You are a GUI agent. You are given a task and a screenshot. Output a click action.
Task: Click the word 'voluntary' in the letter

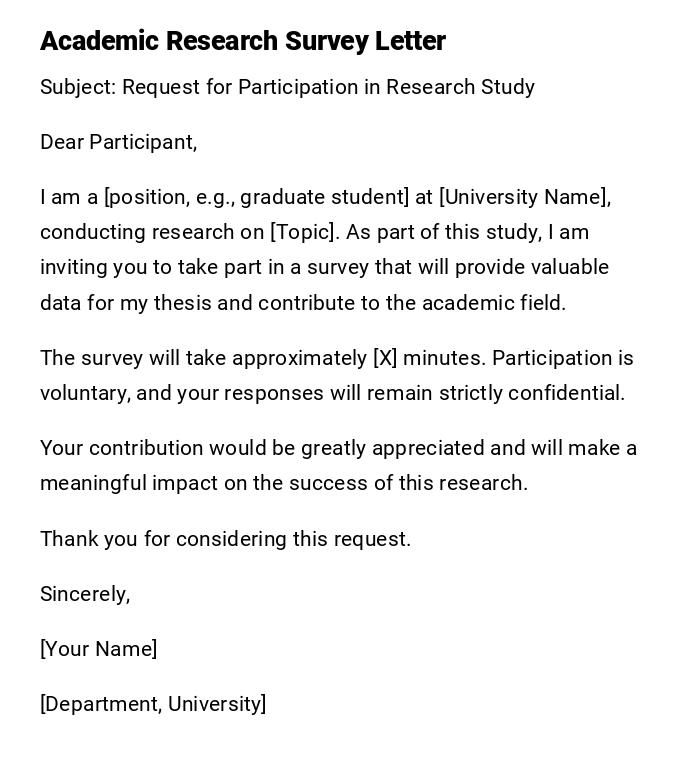click(x=84, y=393)
